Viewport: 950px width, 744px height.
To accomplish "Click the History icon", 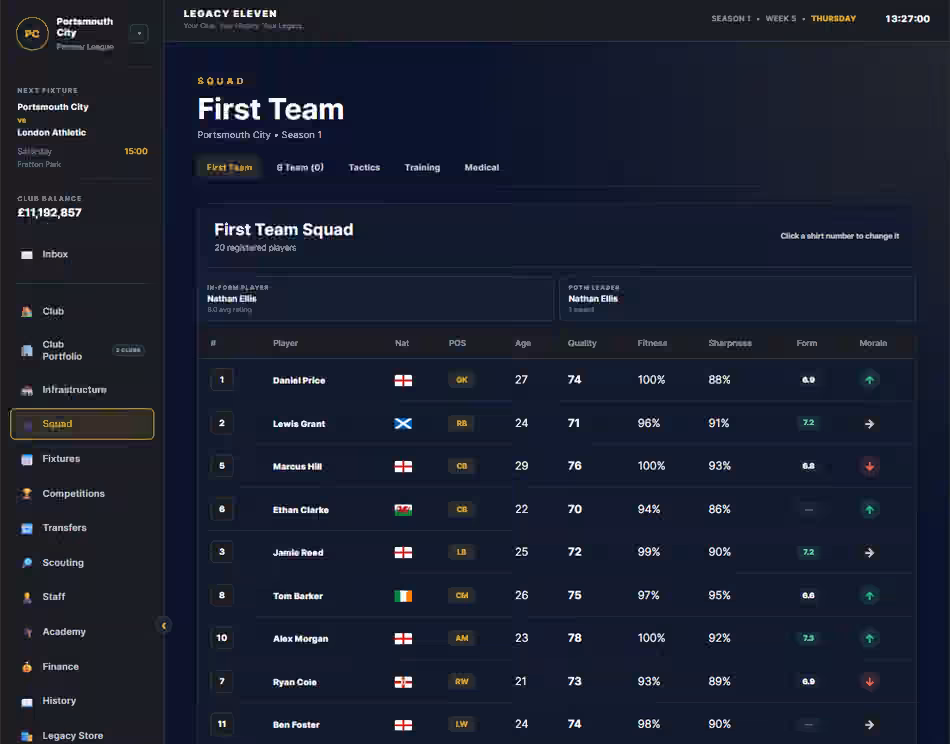I will (x=27, y=702).
